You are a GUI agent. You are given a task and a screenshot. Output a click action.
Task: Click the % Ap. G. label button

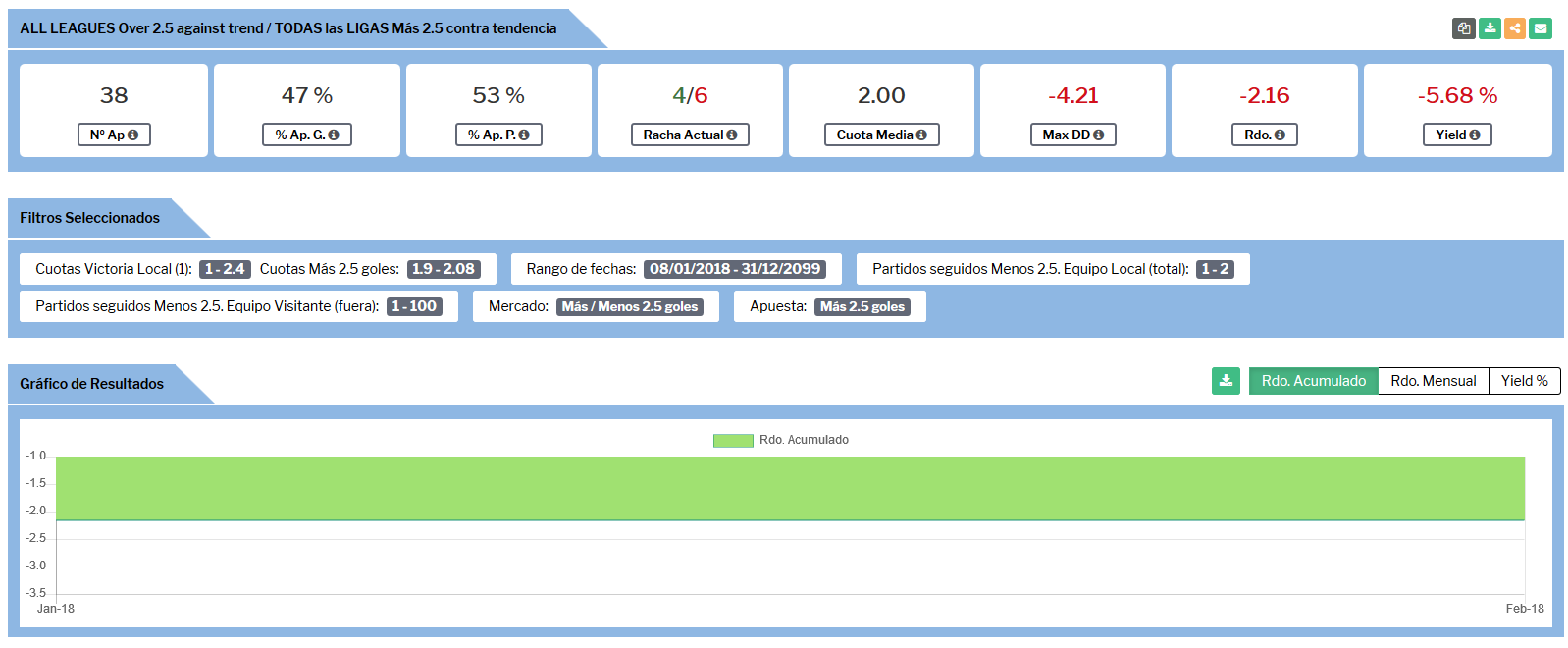[306, 135]
